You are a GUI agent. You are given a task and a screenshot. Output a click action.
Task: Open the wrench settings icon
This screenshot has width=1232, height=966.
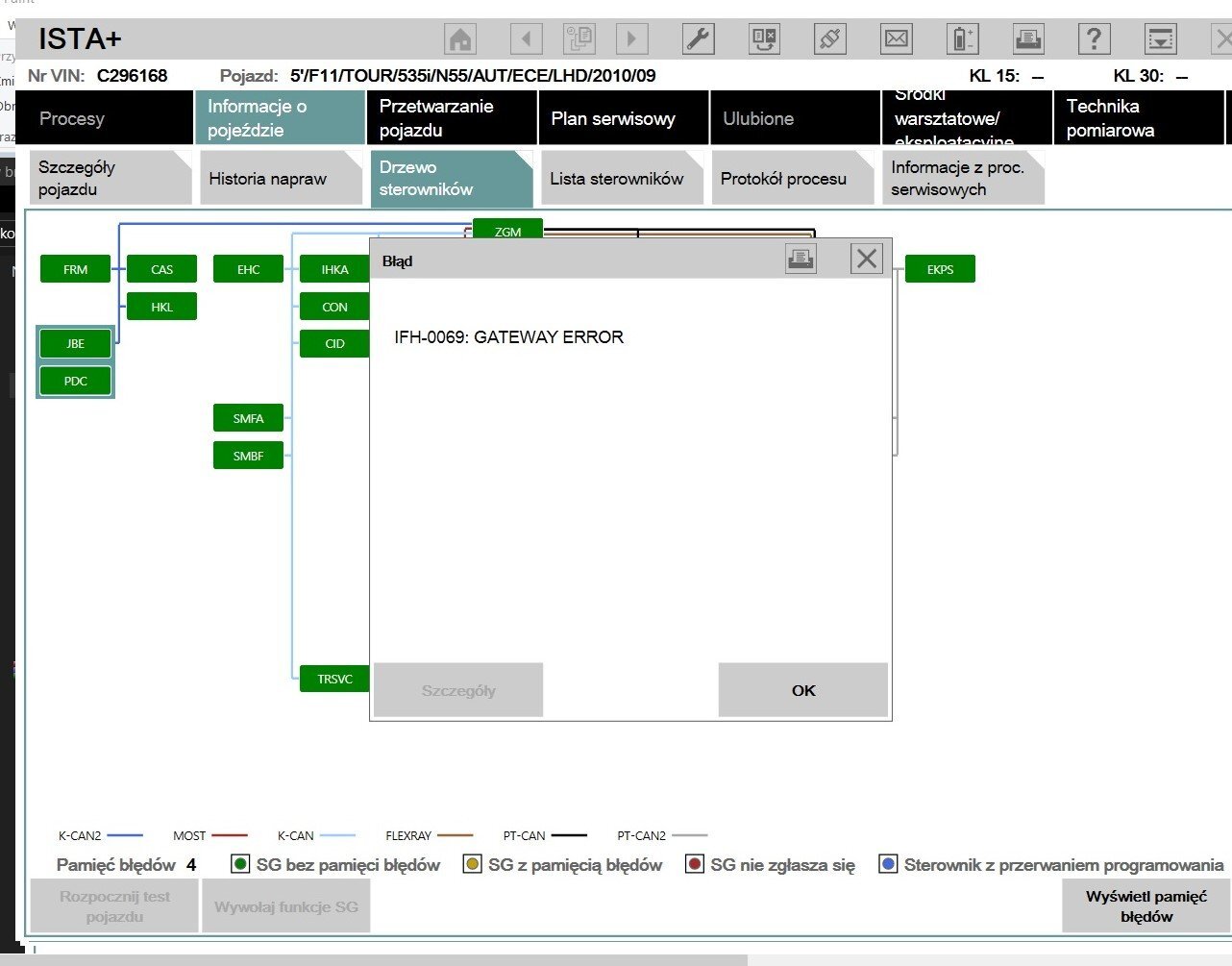698,39
